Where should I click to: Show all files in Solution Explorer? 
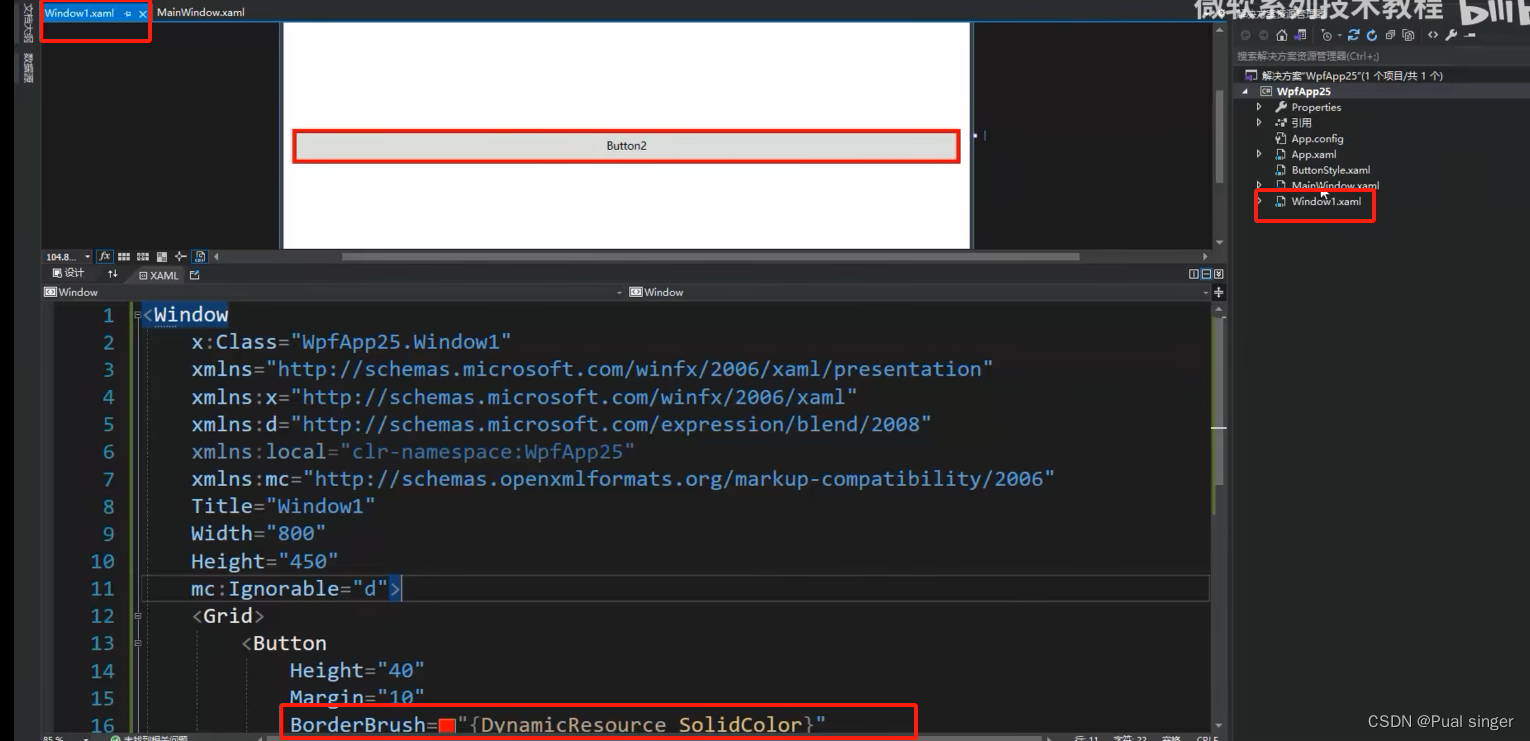click(x=1408, y=35)
